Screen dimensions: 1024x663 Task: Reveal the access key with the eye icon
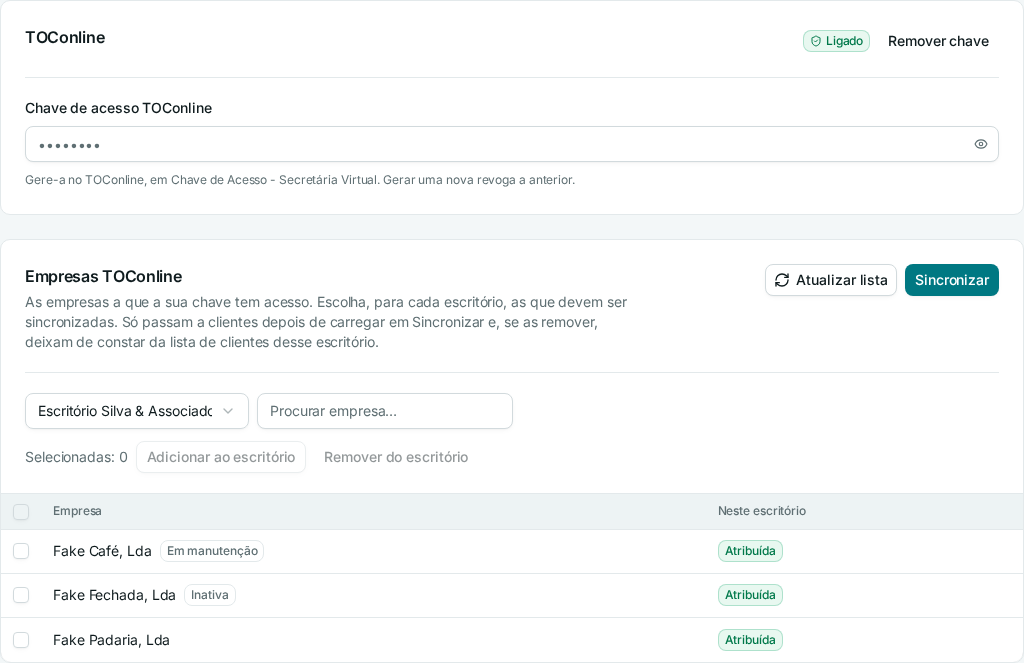980,144
